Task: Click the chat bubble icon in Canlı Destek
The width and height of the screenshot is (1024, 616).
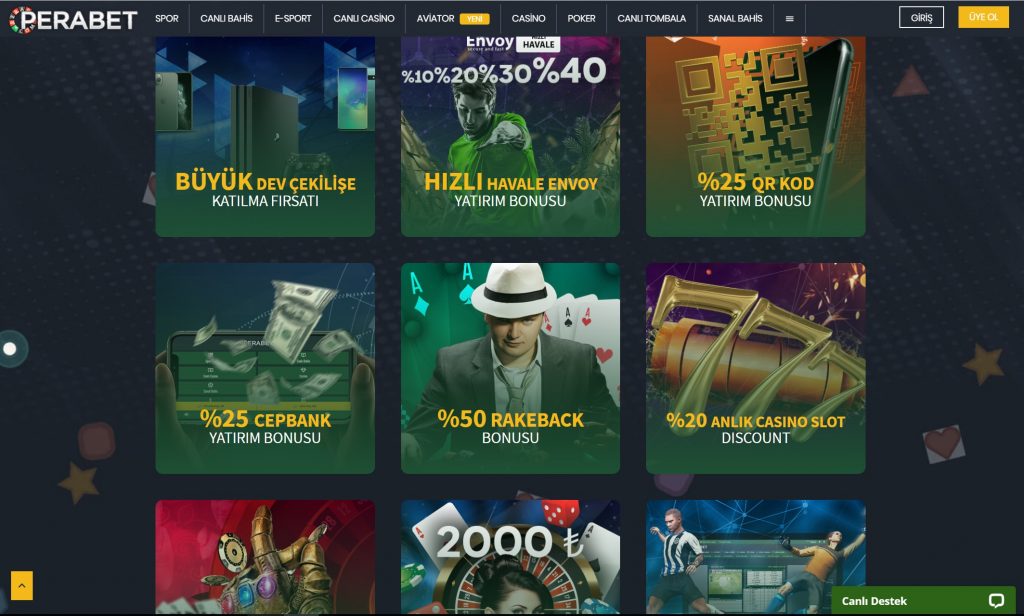Action: pyautogui.click(x=996, y=600)
